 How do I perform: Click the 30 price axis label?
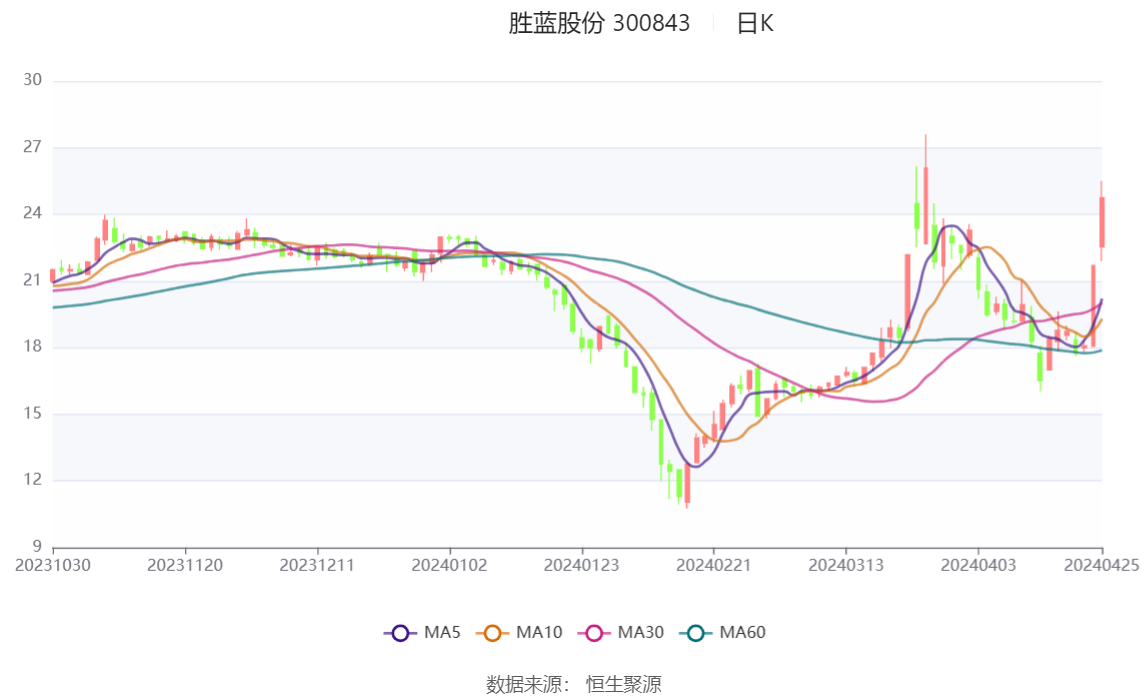[x=32, y=80]
